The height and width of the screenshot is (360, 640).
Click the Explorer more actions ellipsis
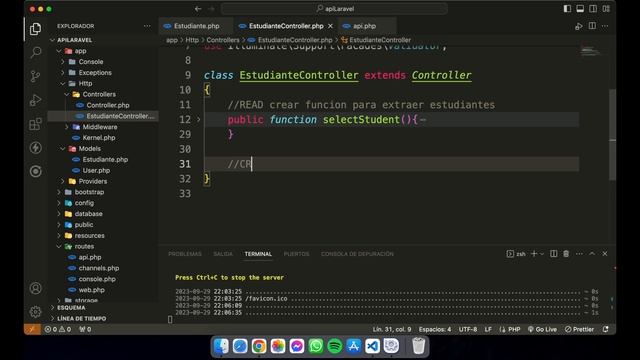[x=147, y=26]
